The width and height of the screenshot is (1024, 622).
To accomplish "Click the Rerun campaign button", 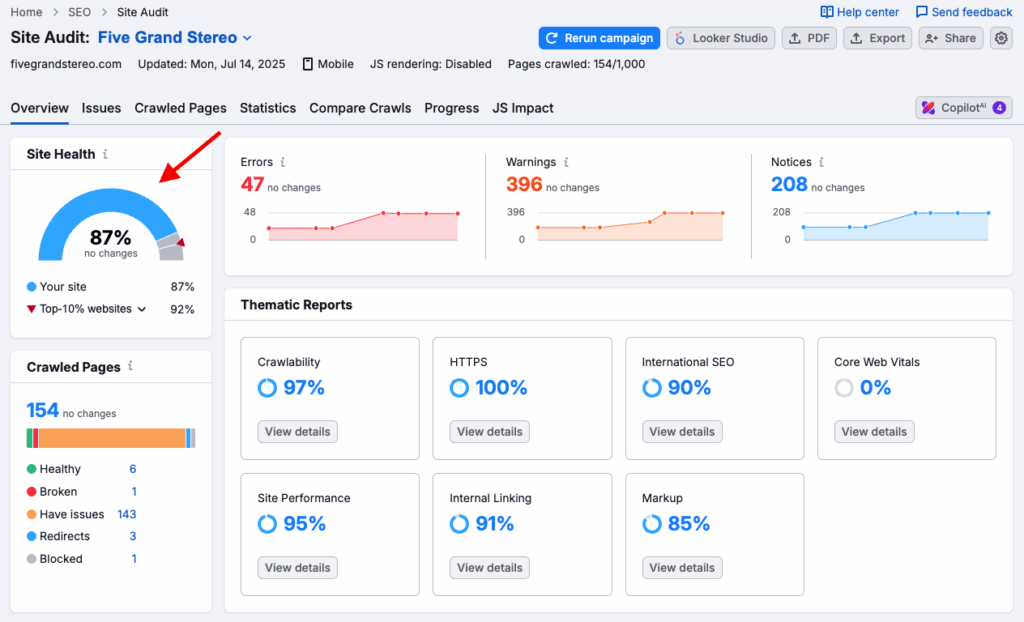I will coord(600,38).
